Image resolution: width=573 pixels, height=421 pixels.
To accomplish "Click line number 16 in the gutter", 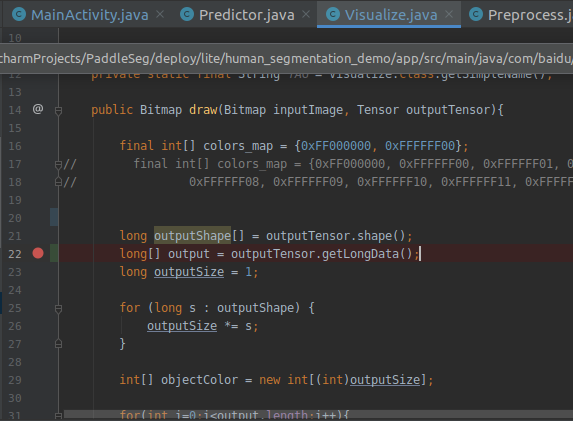I will [x=15, y=146].
